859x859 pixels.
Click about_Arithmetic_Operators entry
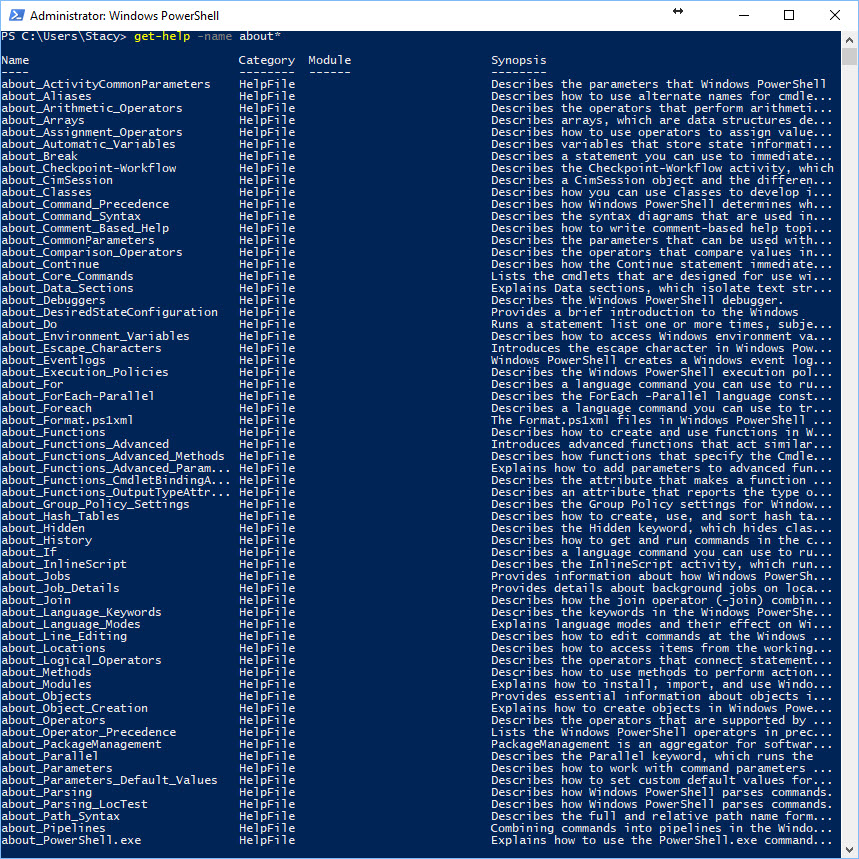click(x=91, y=108)
